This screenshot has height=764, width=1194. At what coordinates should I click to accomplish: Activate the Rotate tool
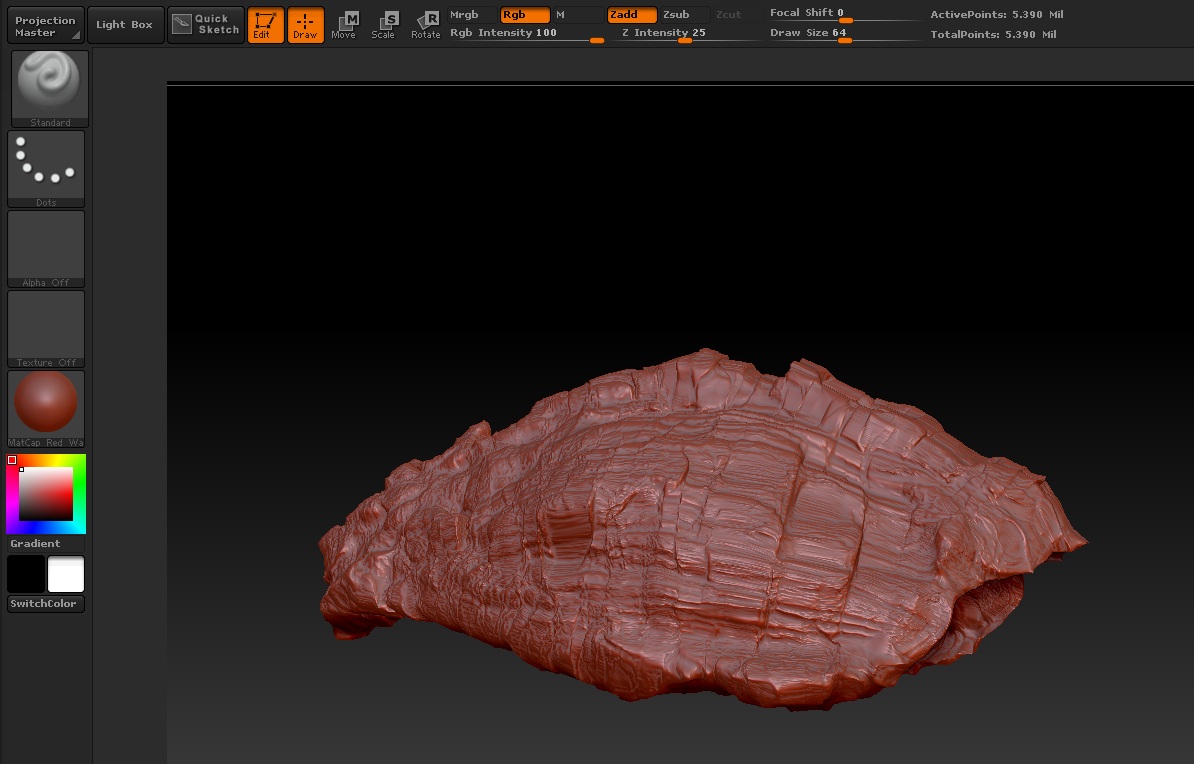[x=426, y=25]
